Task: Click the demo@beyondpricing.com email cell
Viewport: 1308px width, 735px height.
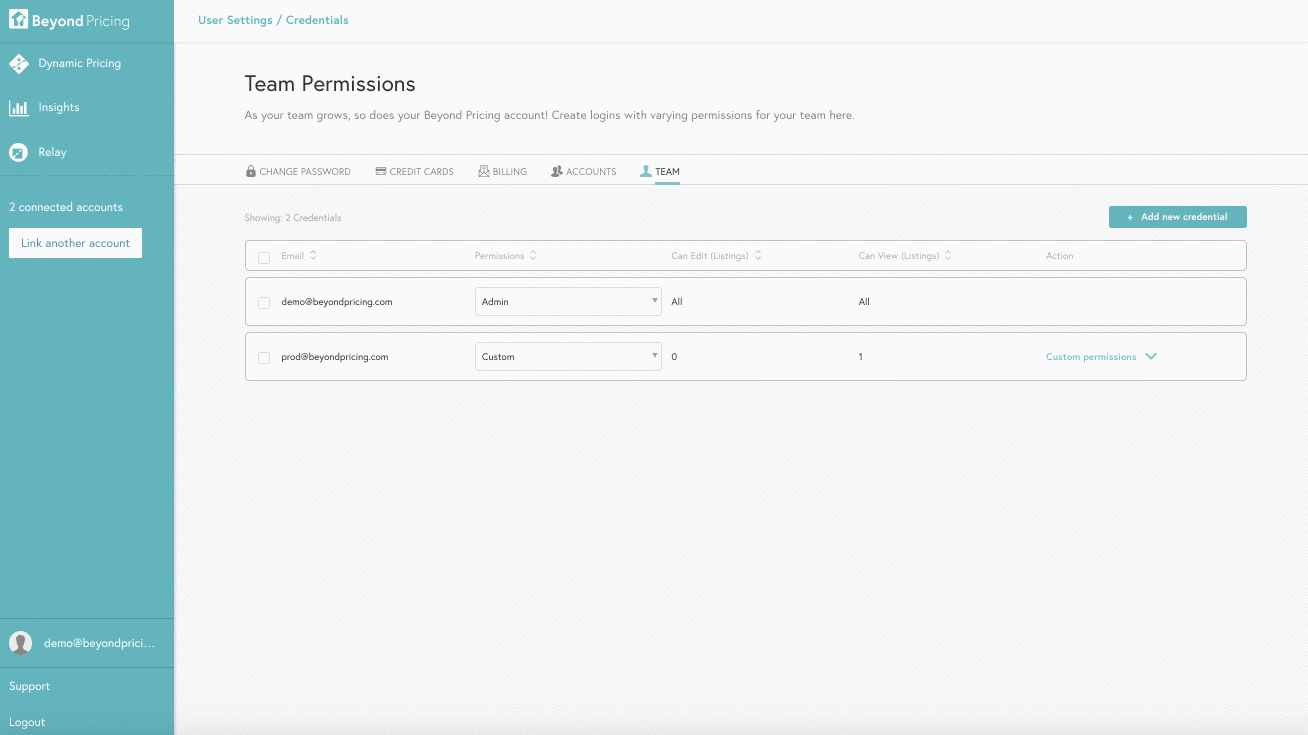Action: pos(337,302)
